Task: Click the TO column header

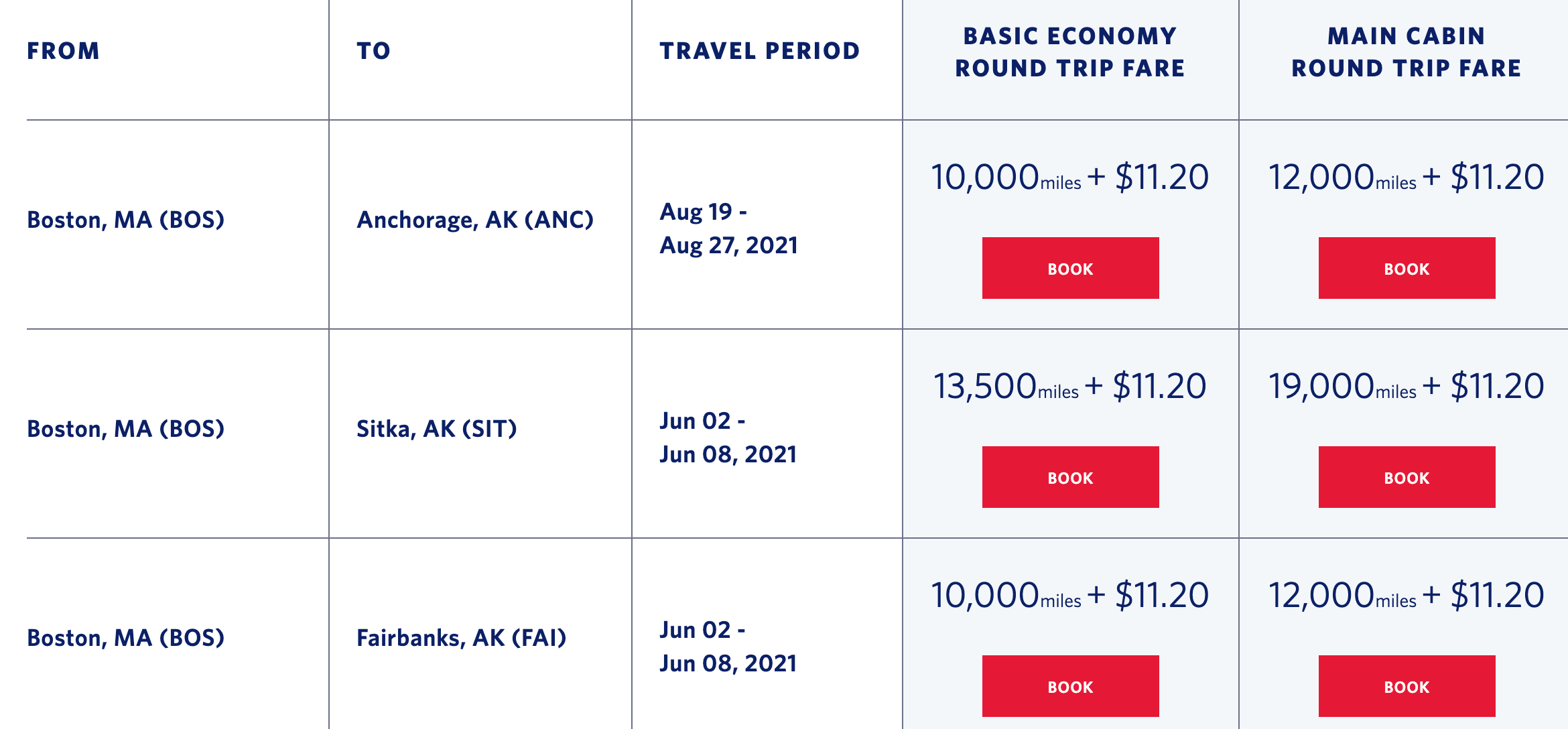Action: coord(373,51)
